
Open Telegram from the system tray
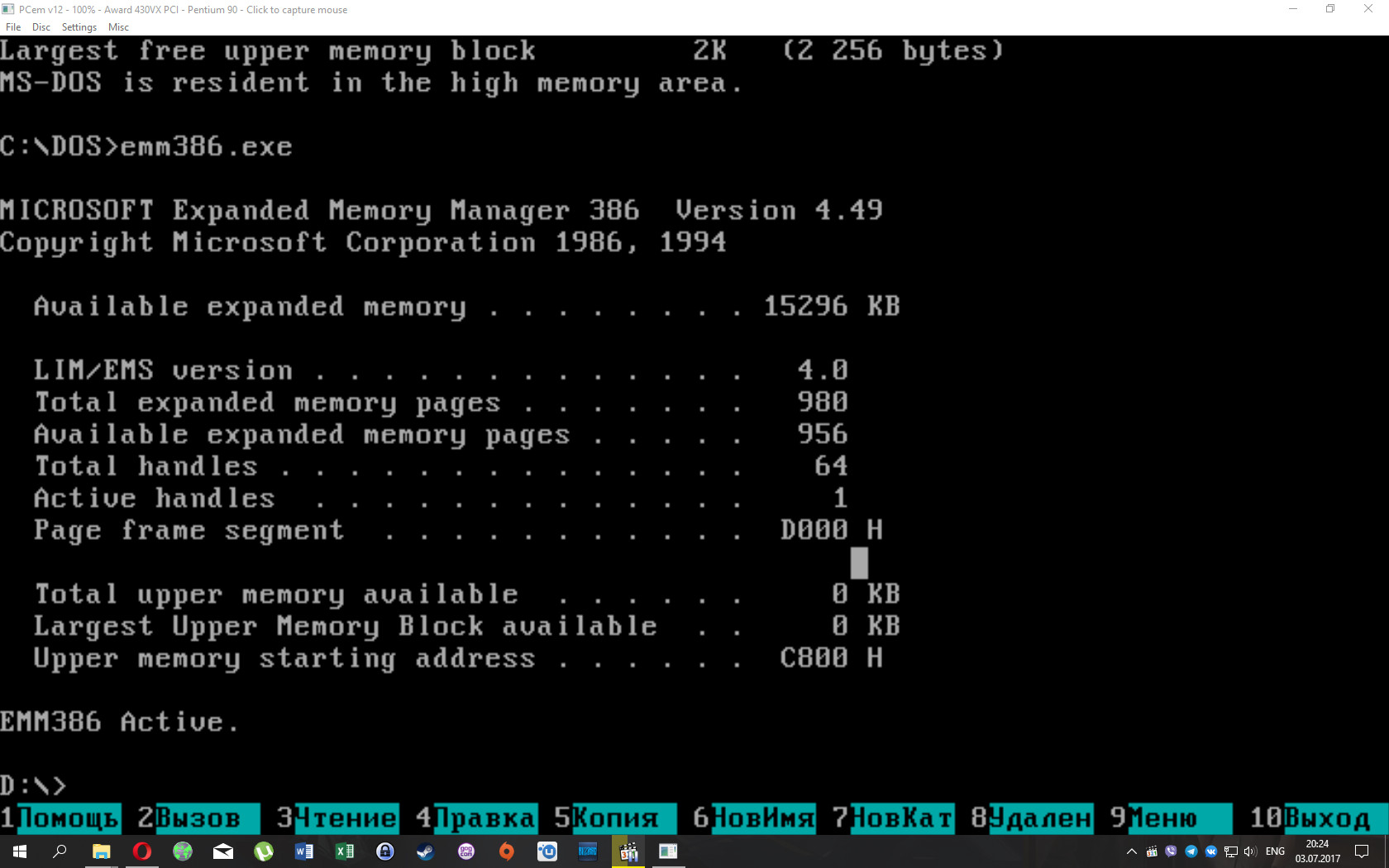click(x=1191, y=851)
